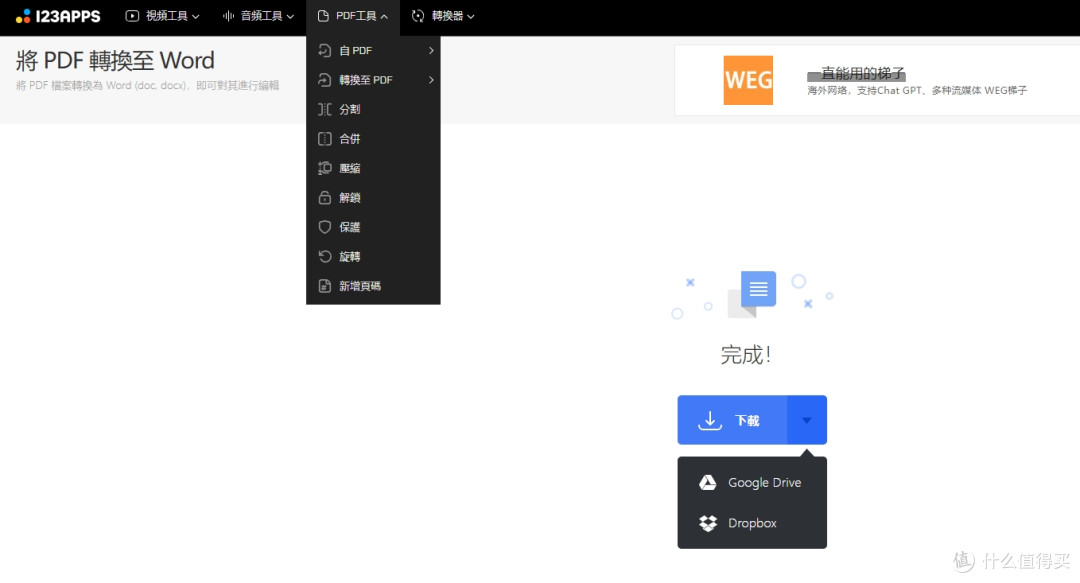
Task: Expand the 自 PDF submenu arrow
Action: [431, 50]
